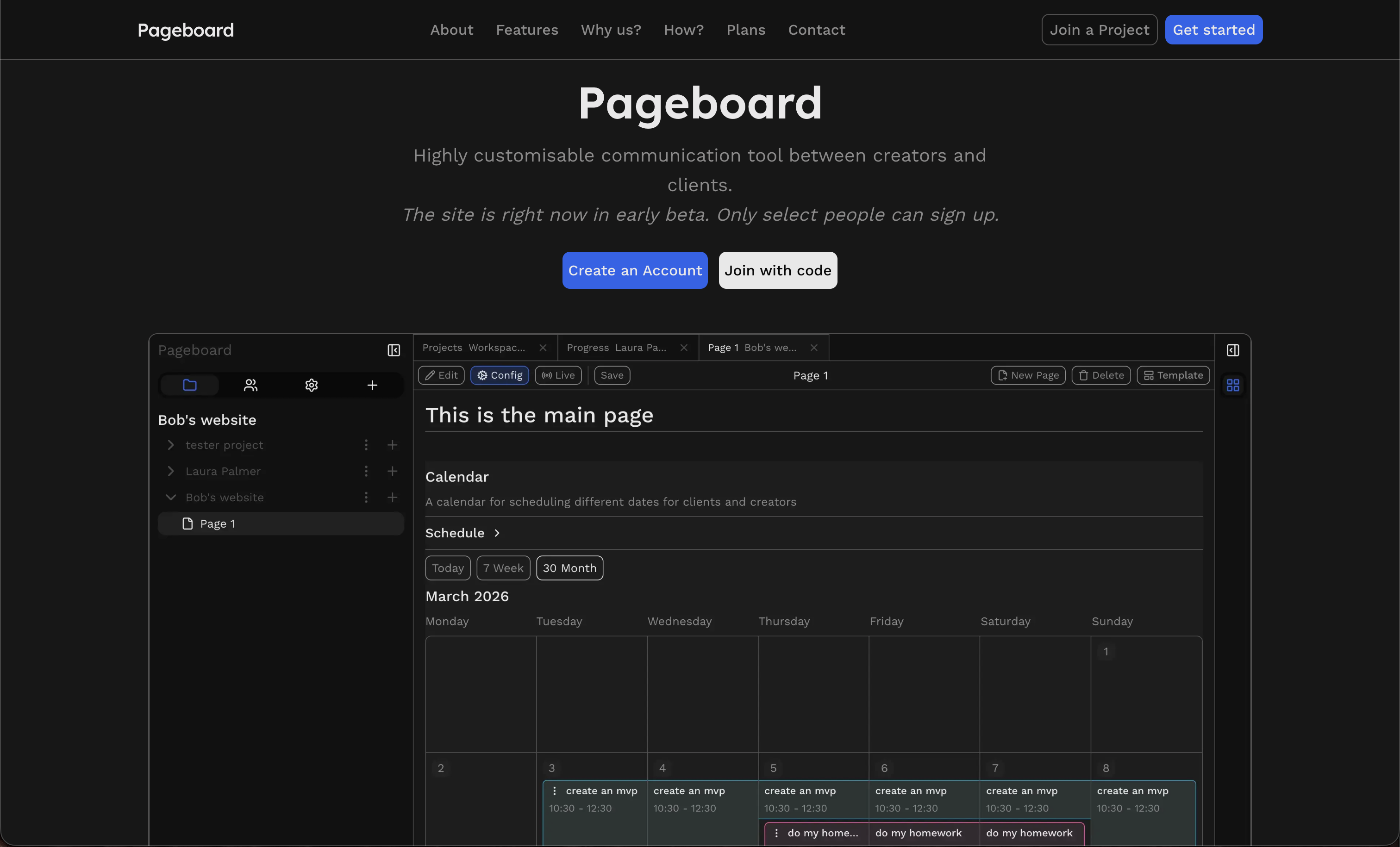Open the Features navigation menu item

(x=527, y=30)
